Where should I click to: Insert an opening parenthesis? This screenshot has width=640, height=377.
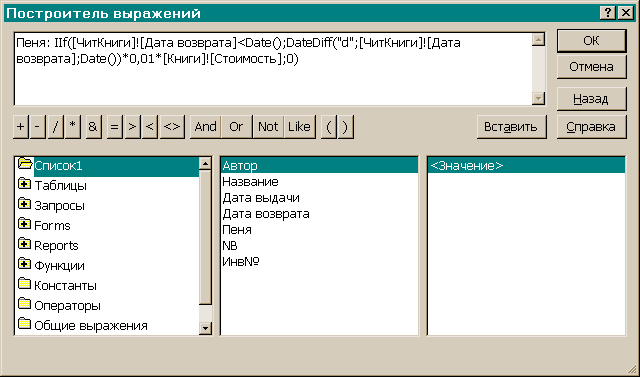(x=329, y=127)
